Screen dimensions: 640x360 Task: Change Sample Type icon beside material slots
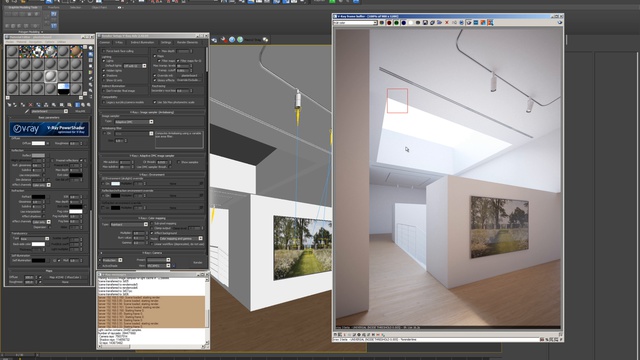click(90, 48)
